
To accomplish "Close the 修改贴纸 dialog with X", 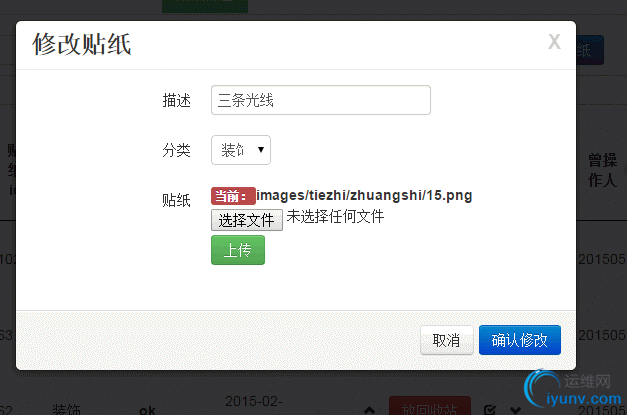I will pos(554,42).
